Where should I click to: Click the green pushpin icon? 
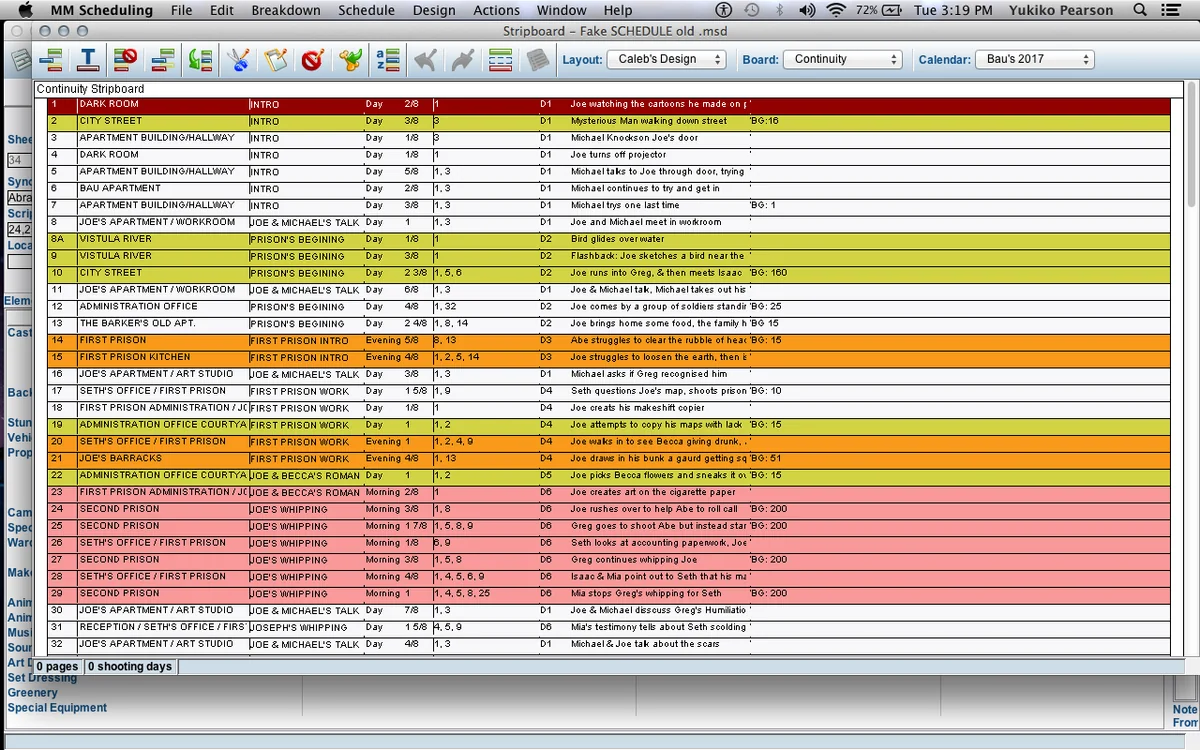[x=349, y=60]
